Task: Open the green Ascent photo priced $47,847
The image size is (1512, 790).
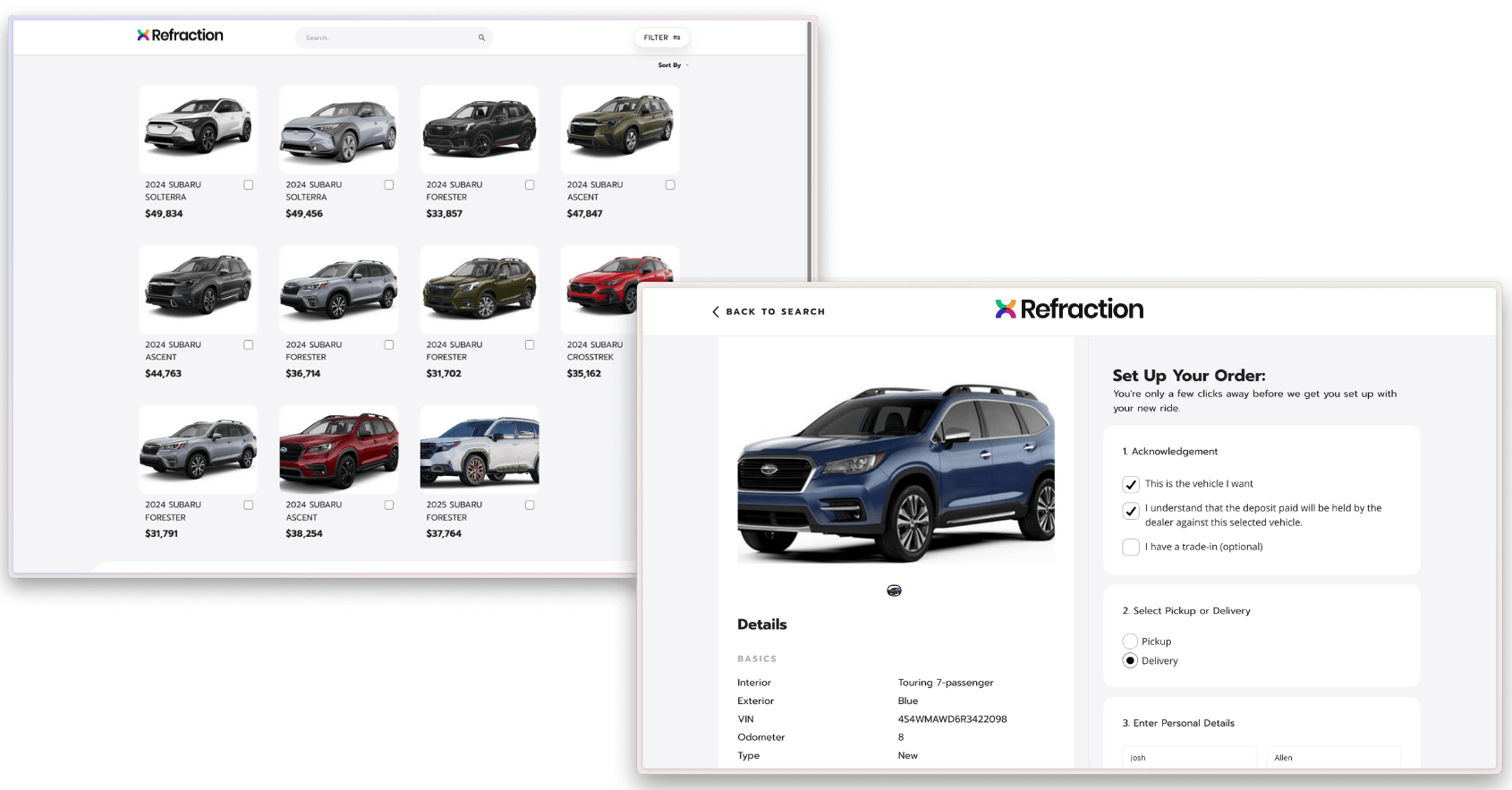Action: pos(620,129)
